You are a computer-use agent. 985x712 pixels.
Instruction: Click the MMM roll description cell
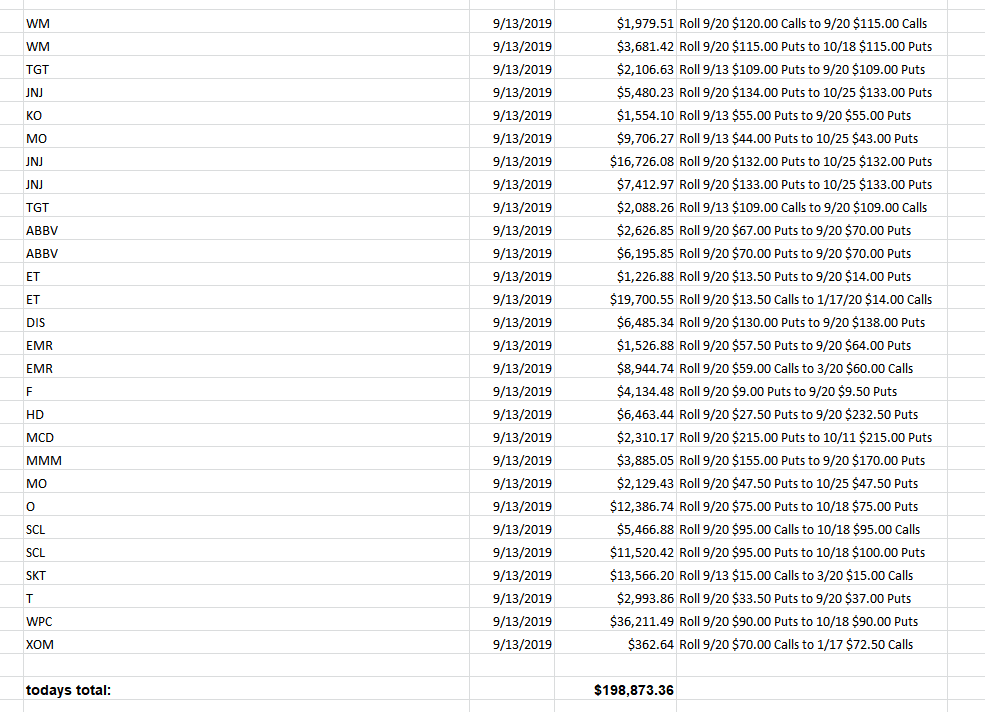click(812, 460)
